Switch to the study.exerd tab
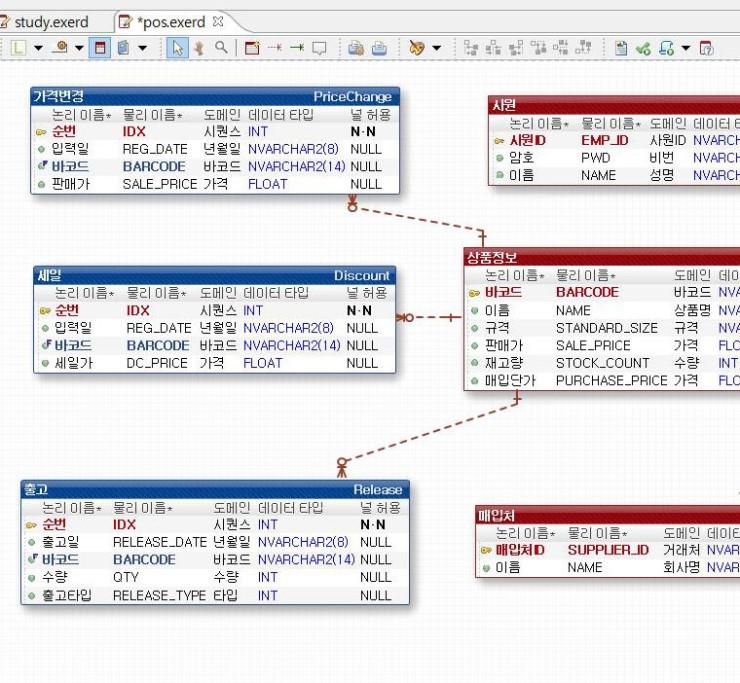The height and width of the screenshot is (683, 740). coord(48,21)
